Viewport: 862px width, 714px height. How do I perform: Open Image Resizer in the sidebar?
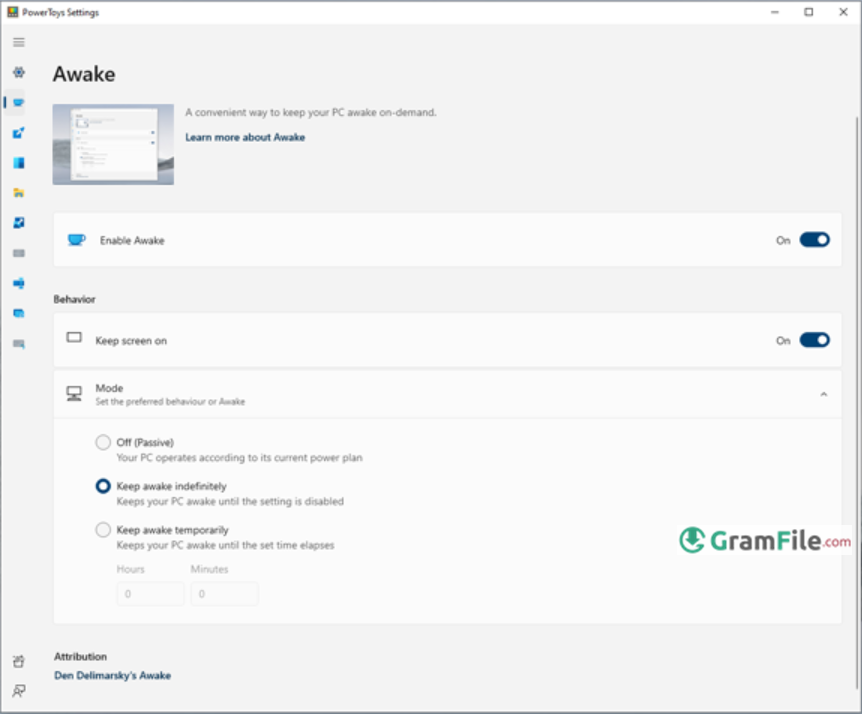(x=19, y=223)
